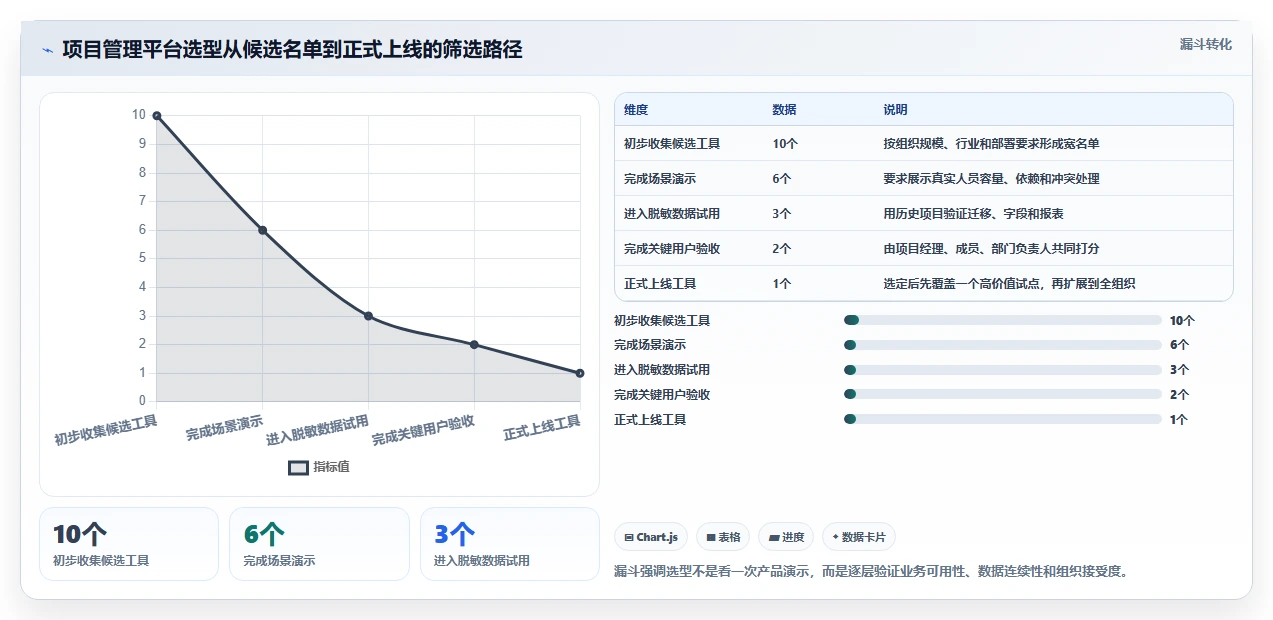Open the 10个 初步收集候选工具 summary card
The width and height of the screenshot is (1273, 620).
click(129, 544)
